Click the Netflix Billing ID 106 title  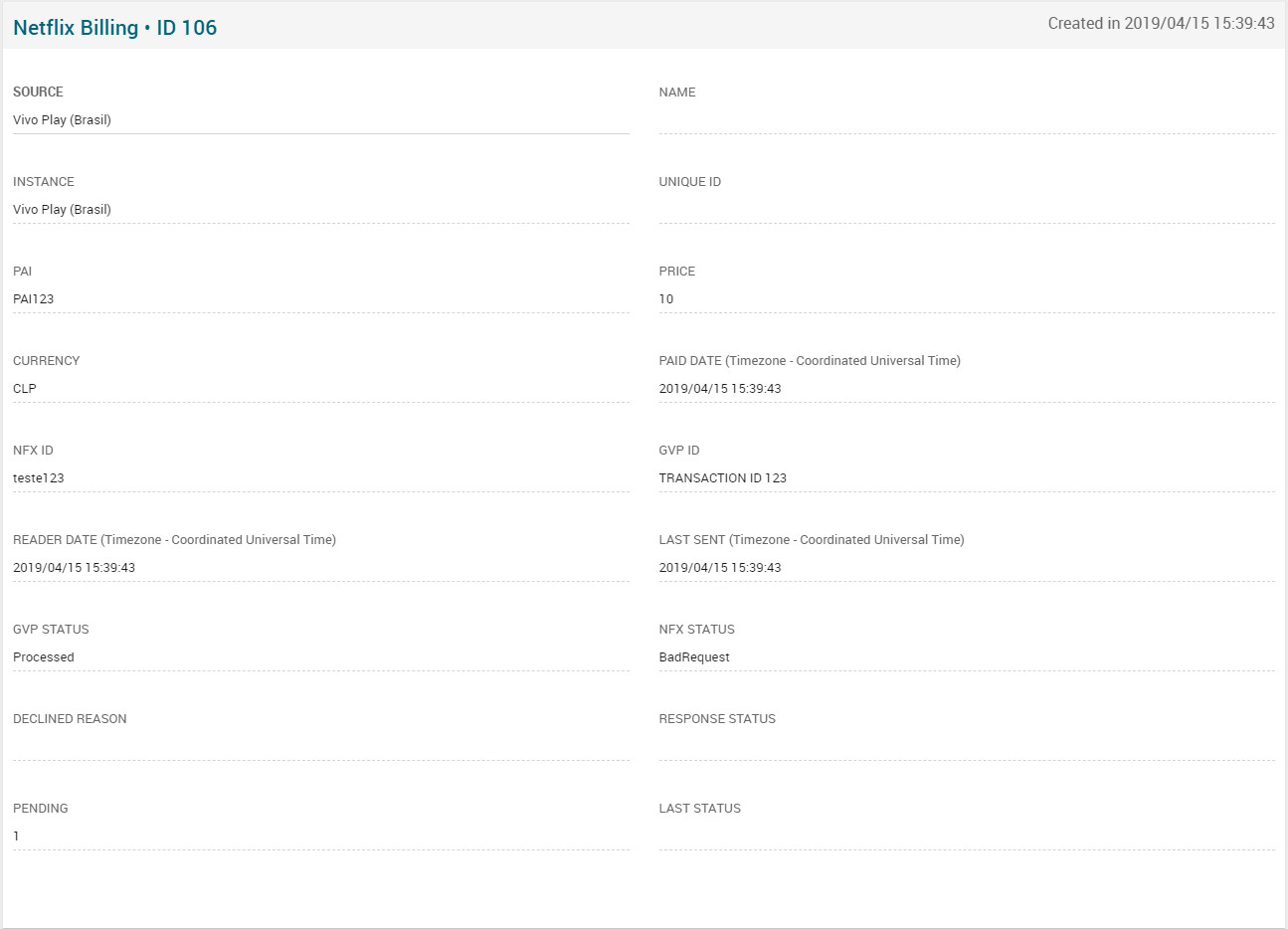pyautogui.click(x=114, y=28)
